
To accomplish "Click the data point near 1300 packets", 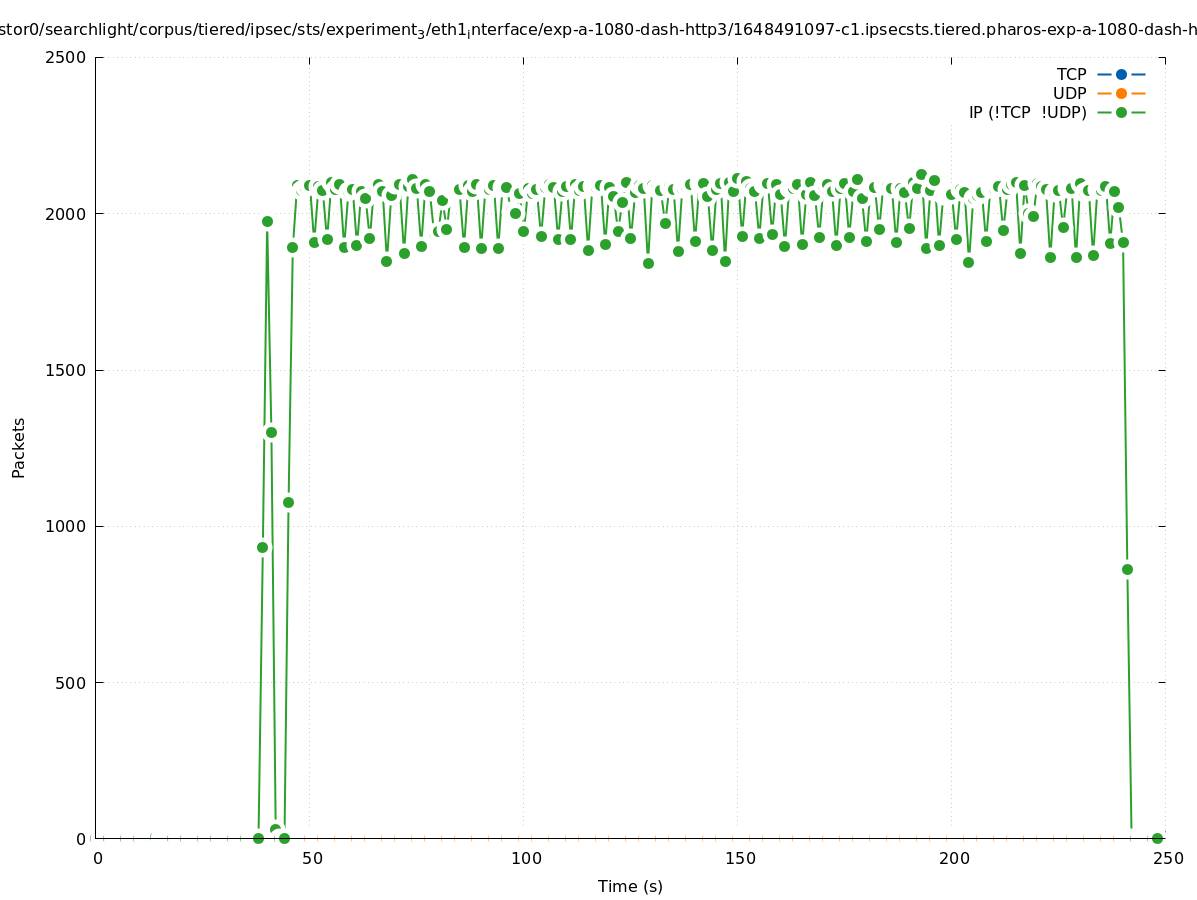I will point(271,432).
